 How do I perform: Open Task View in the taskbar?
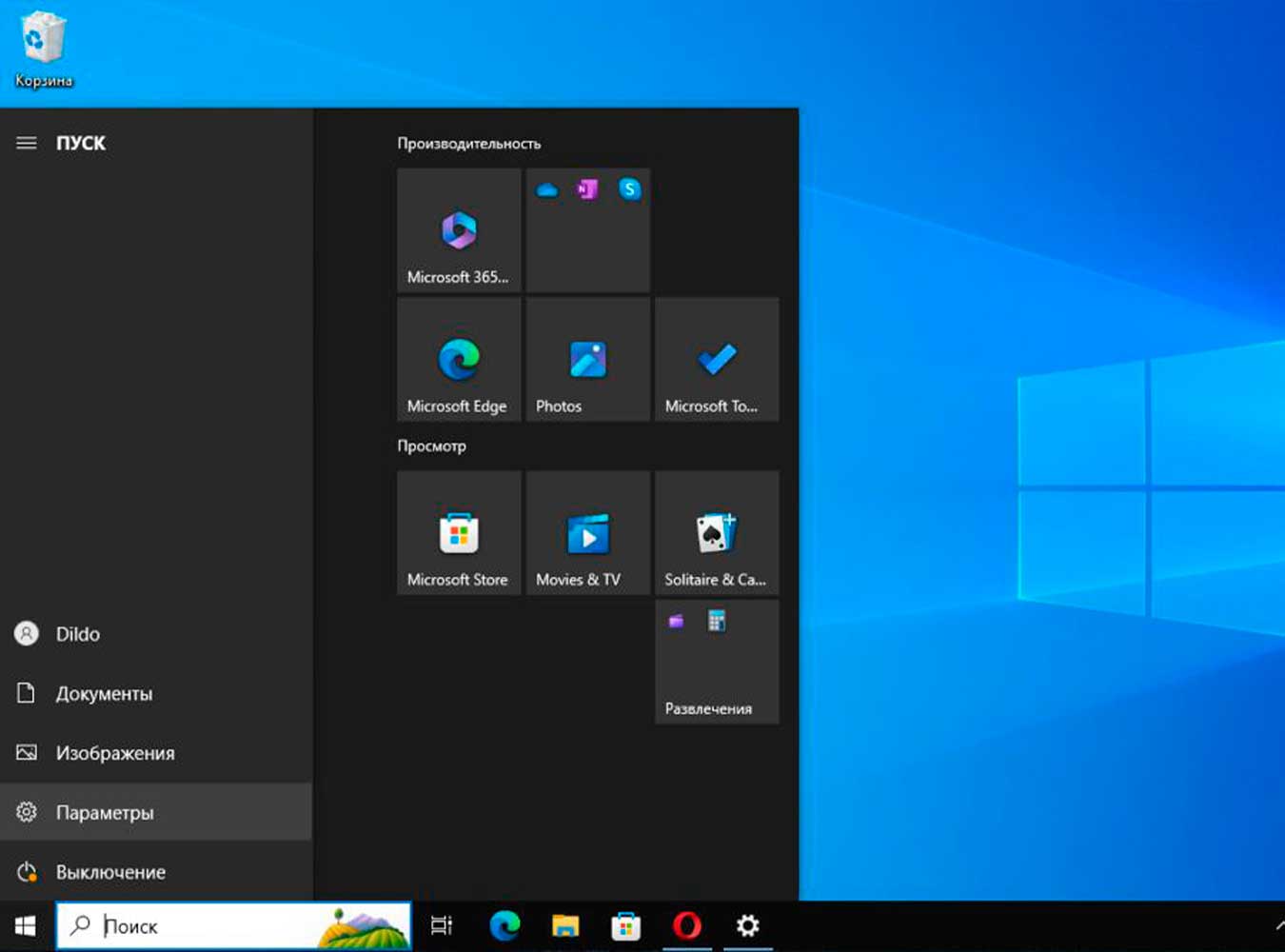442,925
